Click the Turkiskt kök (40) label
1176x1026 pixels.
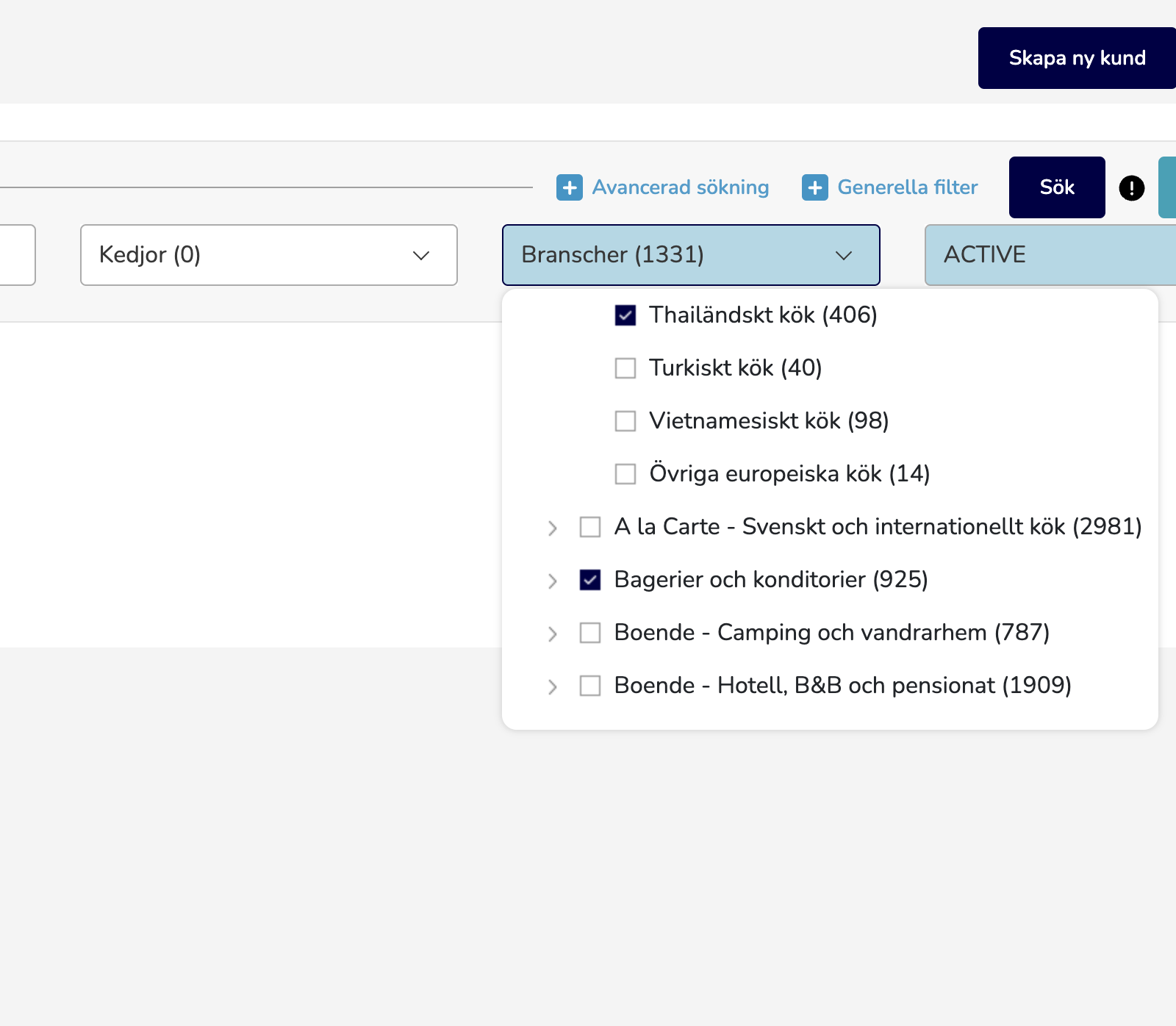[x=736, y=368]
